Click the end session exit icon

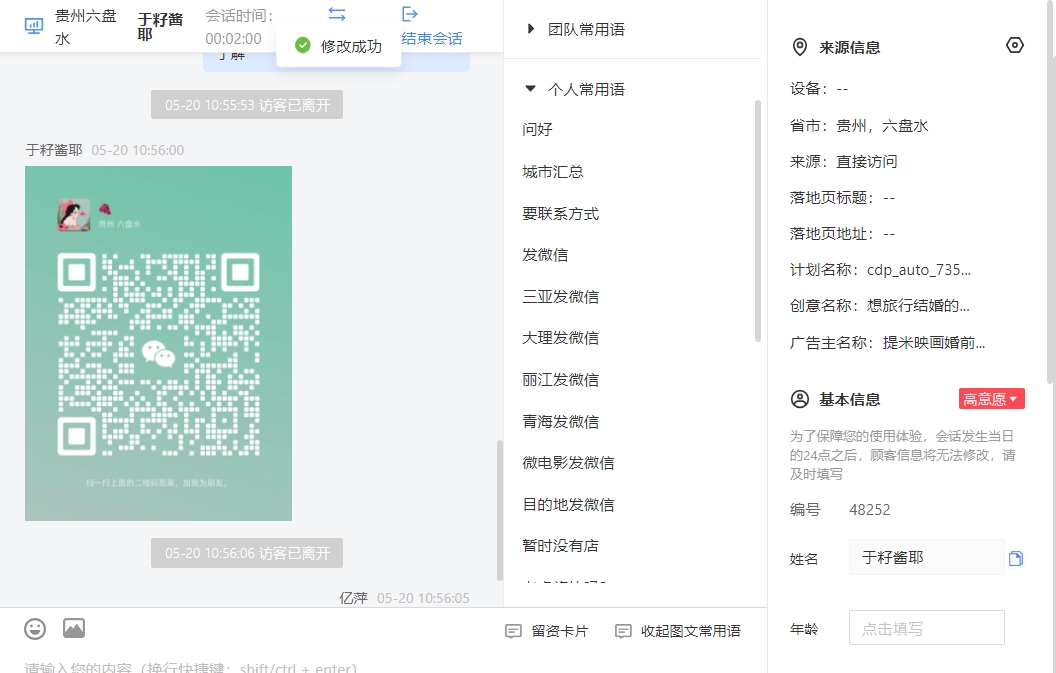tap(409, 14)
